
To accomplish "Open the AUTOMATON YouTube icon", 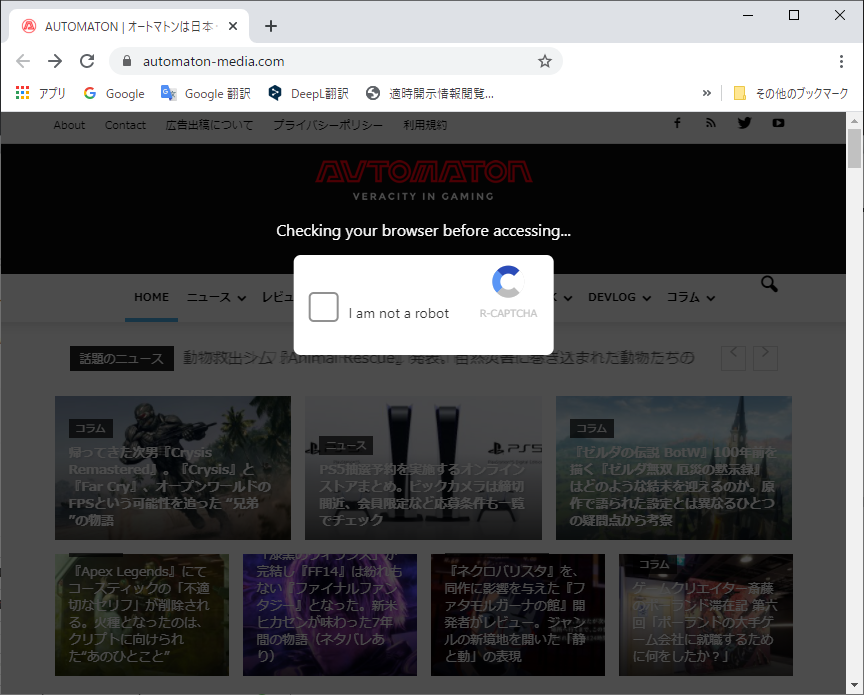I will click(778, 123).
